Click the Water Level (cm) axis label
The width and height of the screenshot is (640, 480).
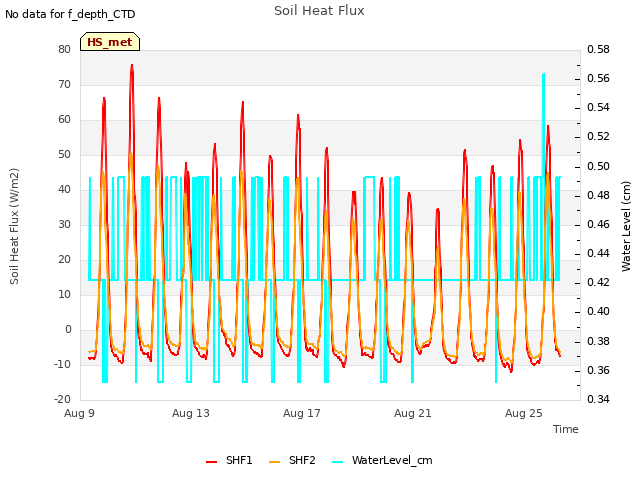pyautogui.click(x=626, y=226)
